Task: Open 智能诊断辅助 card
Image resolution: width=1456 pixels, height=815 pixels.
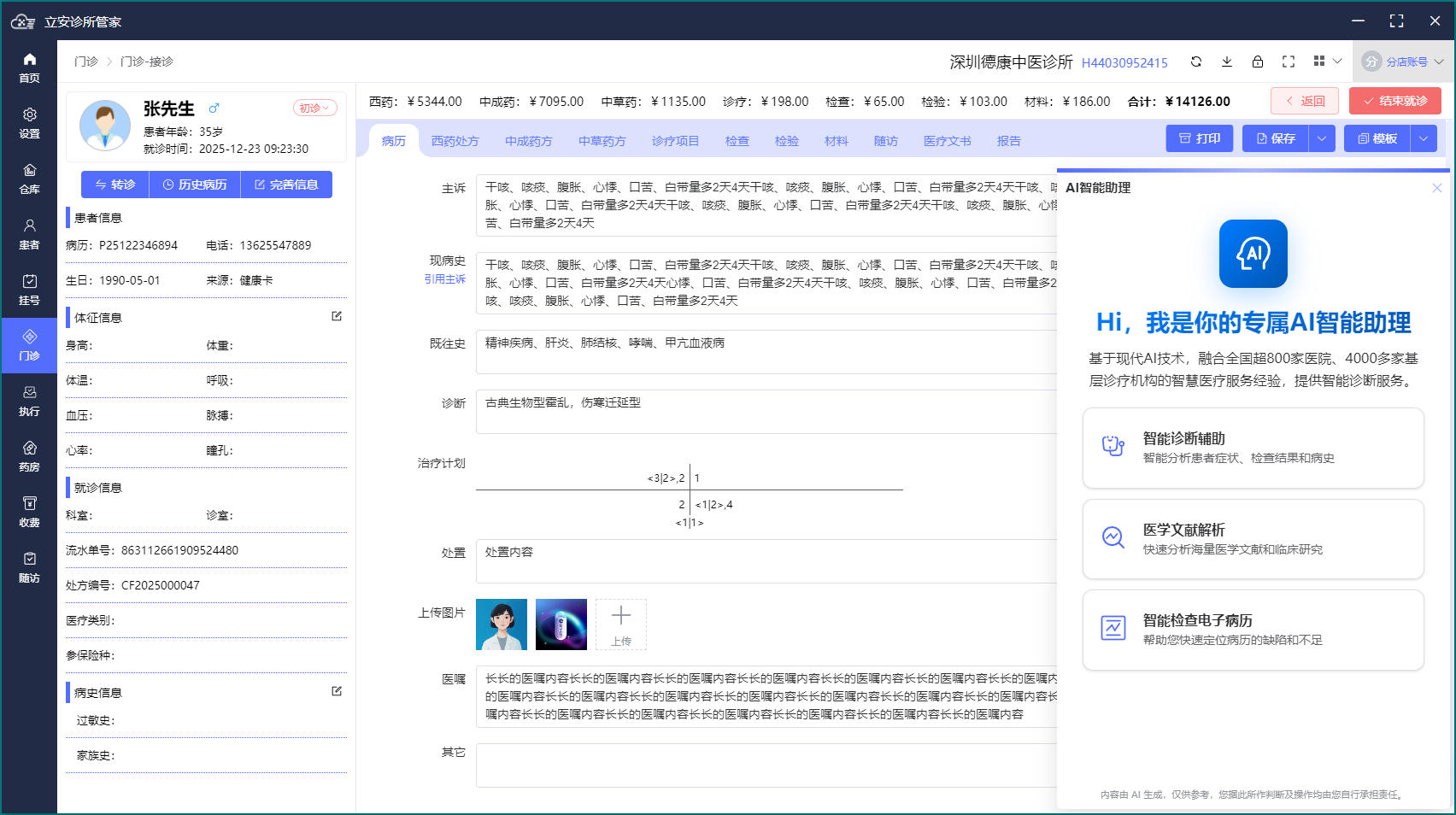Action: (x=1253, y=449)
